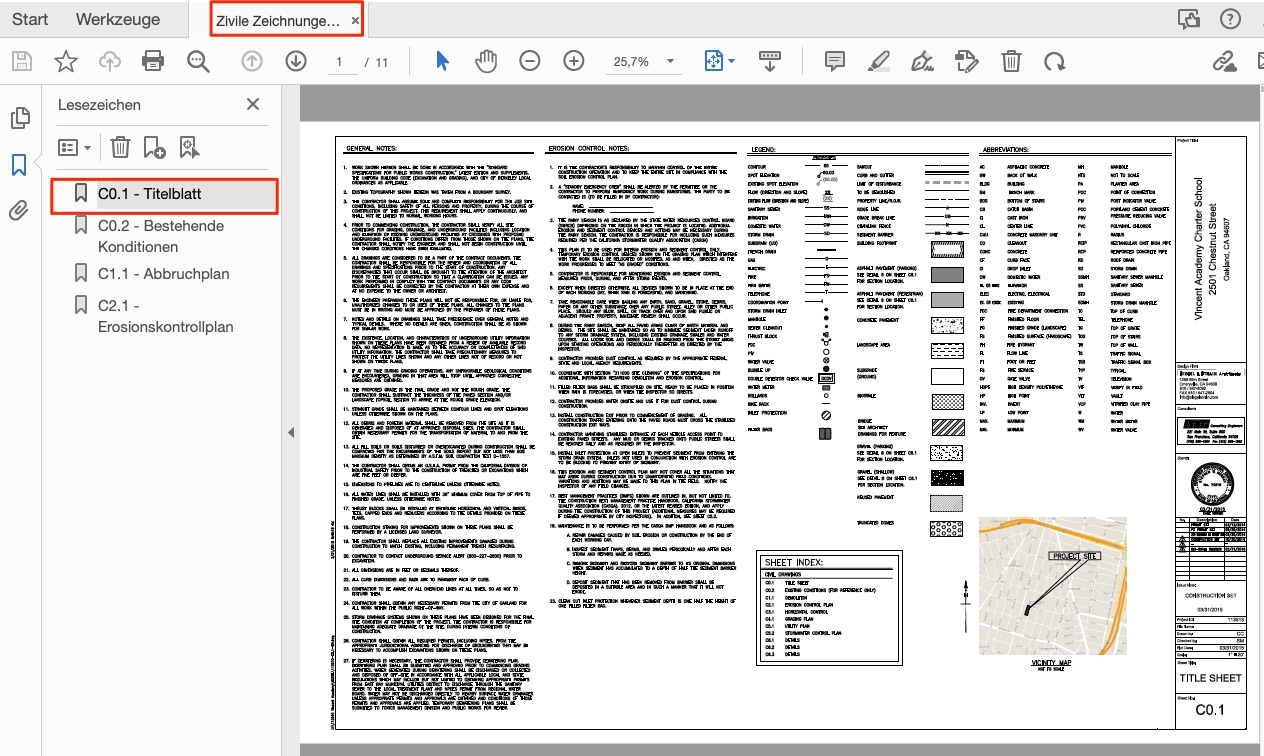Viewport: 1264px width, 756px height.
Task: Zoom in with the plus button
Action: pyautogui.click(x=573, y=62)
